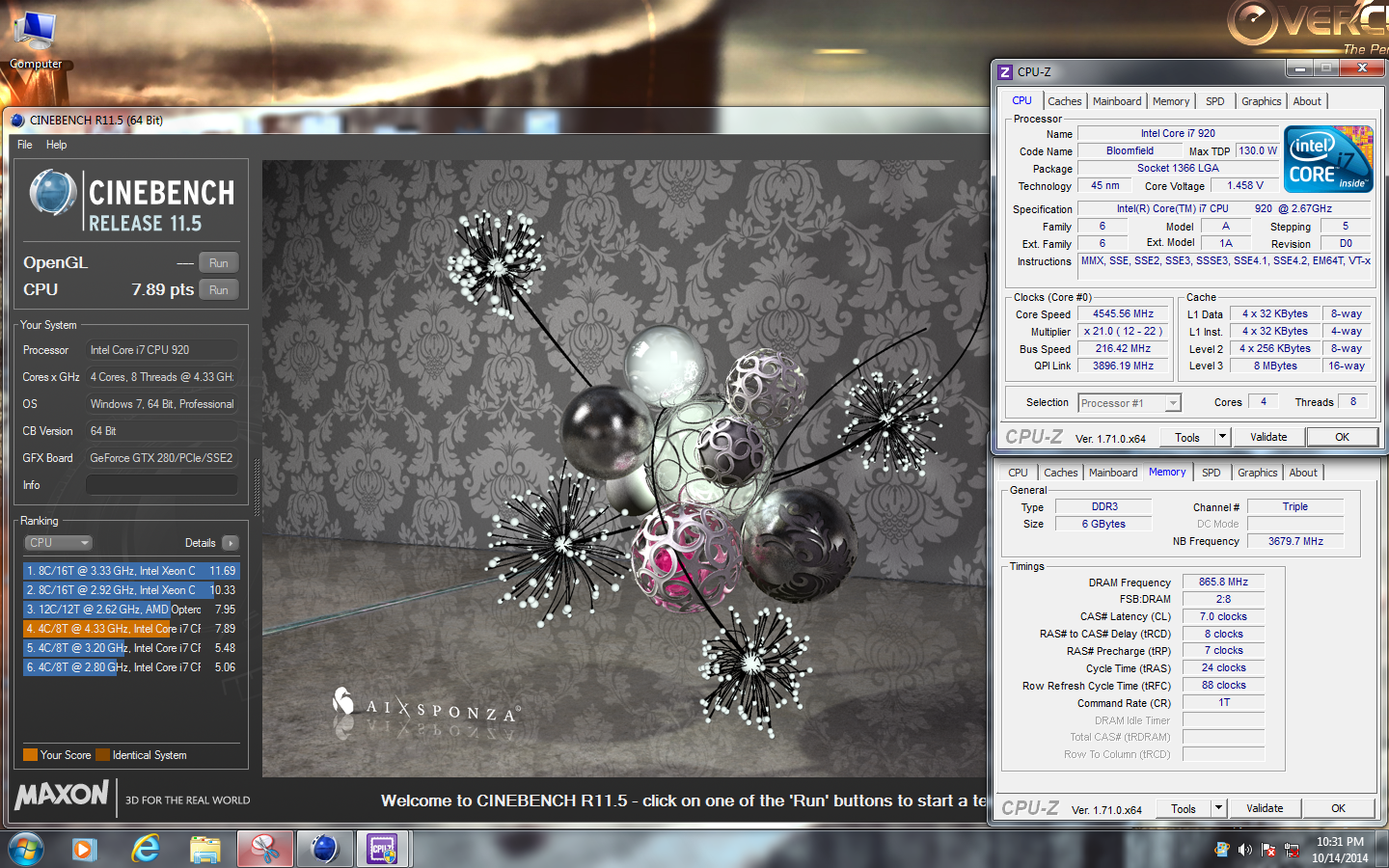This screenshot has height=868, width=1389.
Task: Open Tools dropdown arrow in lower CPU-Z
Action: tap(1218, 808)
